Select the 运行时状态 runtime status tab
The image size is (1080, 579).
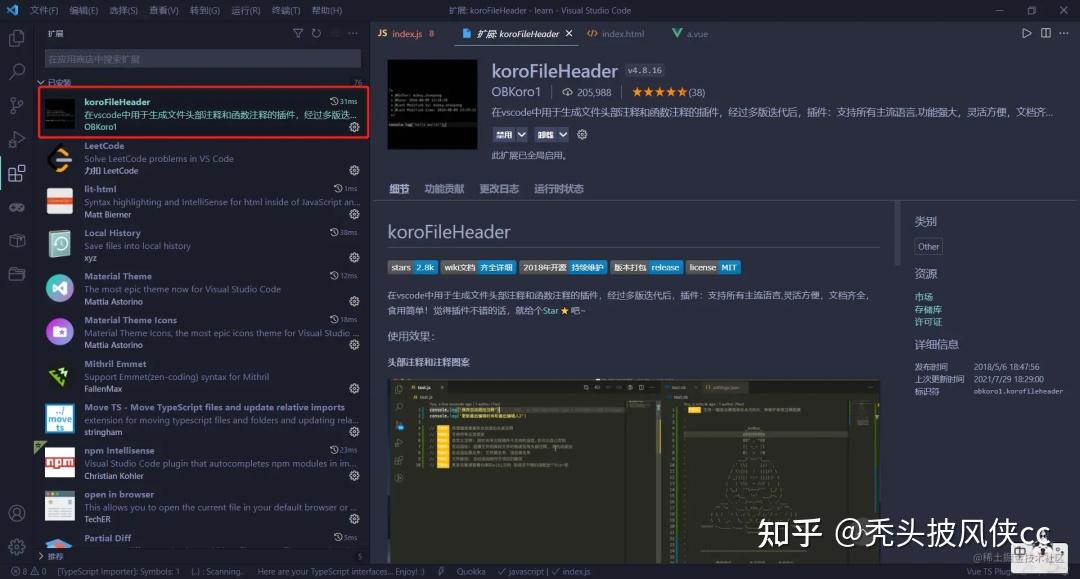tap(559, 189)
